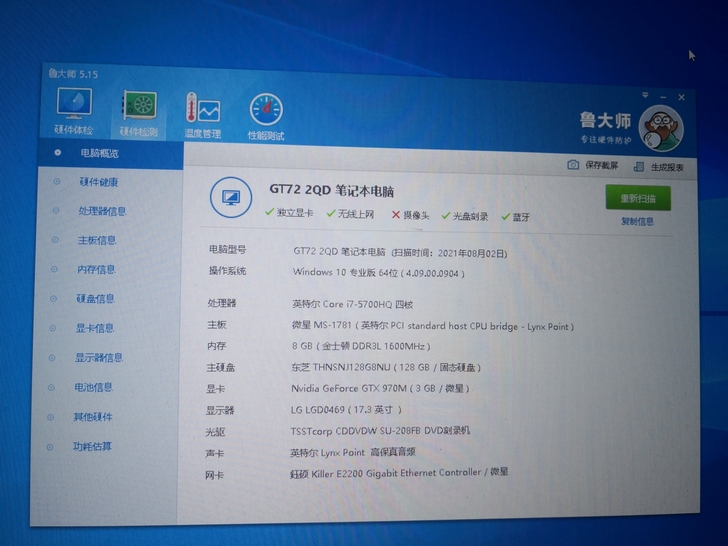728x546 pixels.
Task: Click the 处理器 label
Action: click(x=221, y=303)
